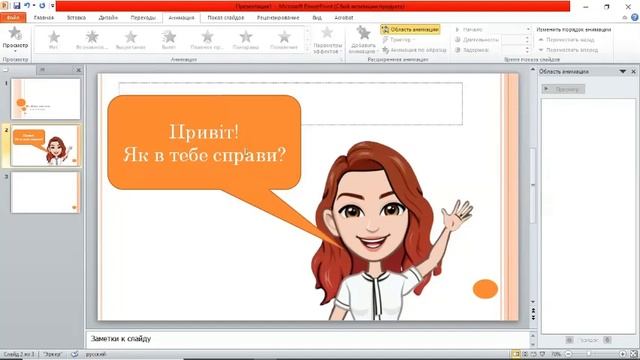Image resolution: width=640 pixels, height=360 pixels.
Task: Switch to the Показ слайдов tab
Action: click(226, 18)
